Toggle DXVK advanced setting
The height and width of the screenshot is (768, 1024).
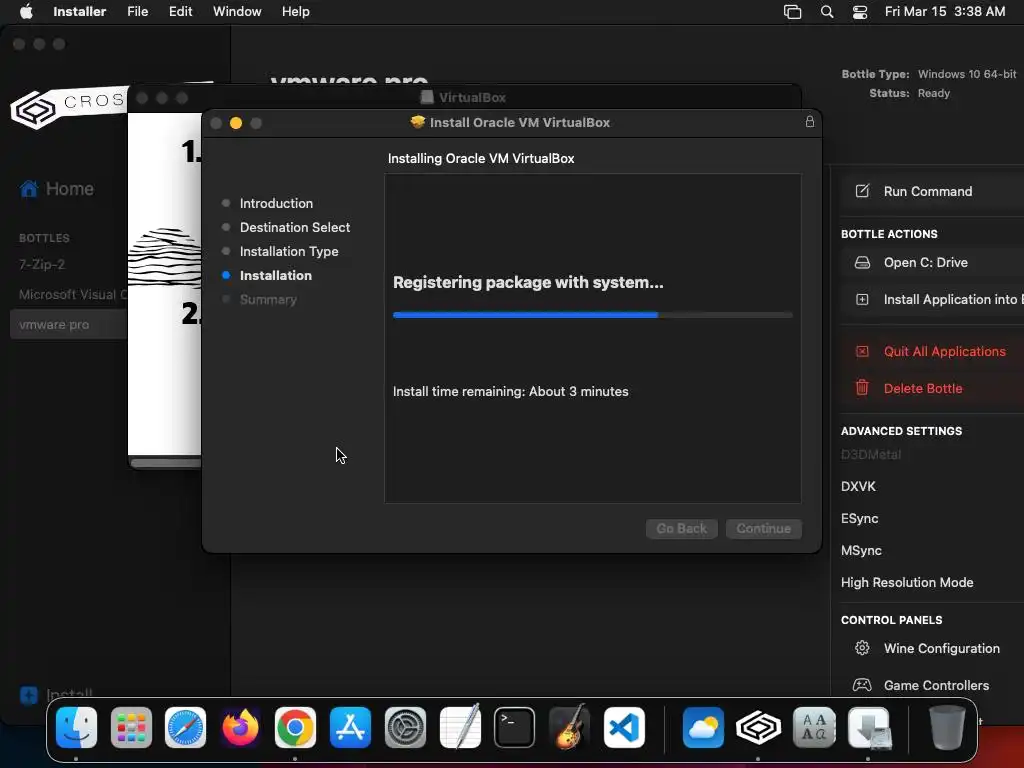click(859, 487)
